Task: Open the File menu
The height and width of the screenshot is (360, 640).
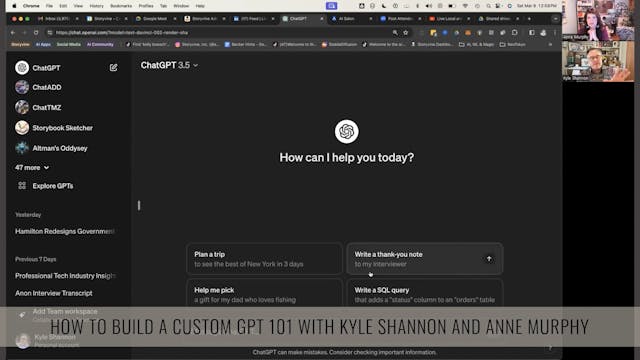Action: click(x=49, y=6)
